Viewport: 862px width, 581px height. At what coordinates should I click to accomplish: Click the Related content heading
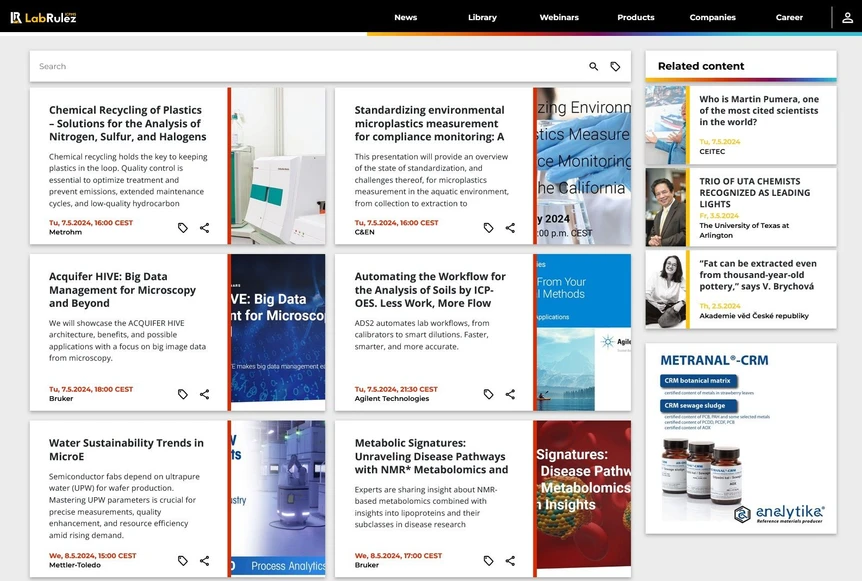(x=701, y=66)
